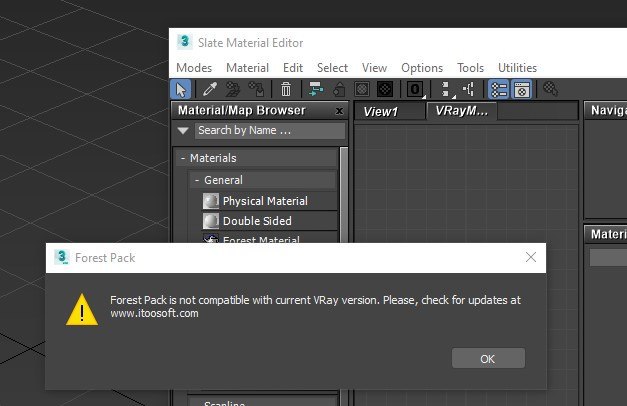Click the Delete Selected trash icon

[286, 89]
